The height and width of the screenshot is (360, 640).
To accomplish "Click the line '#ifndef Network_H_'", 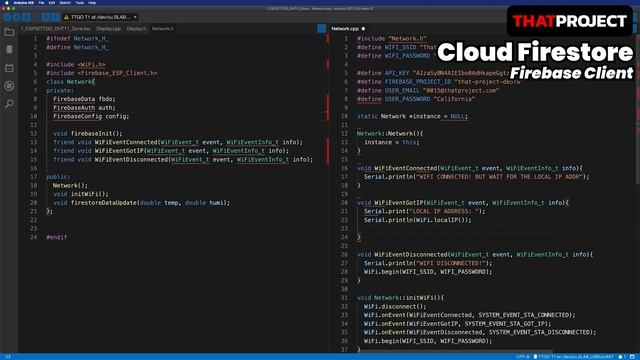I will (x=77, y=38).
